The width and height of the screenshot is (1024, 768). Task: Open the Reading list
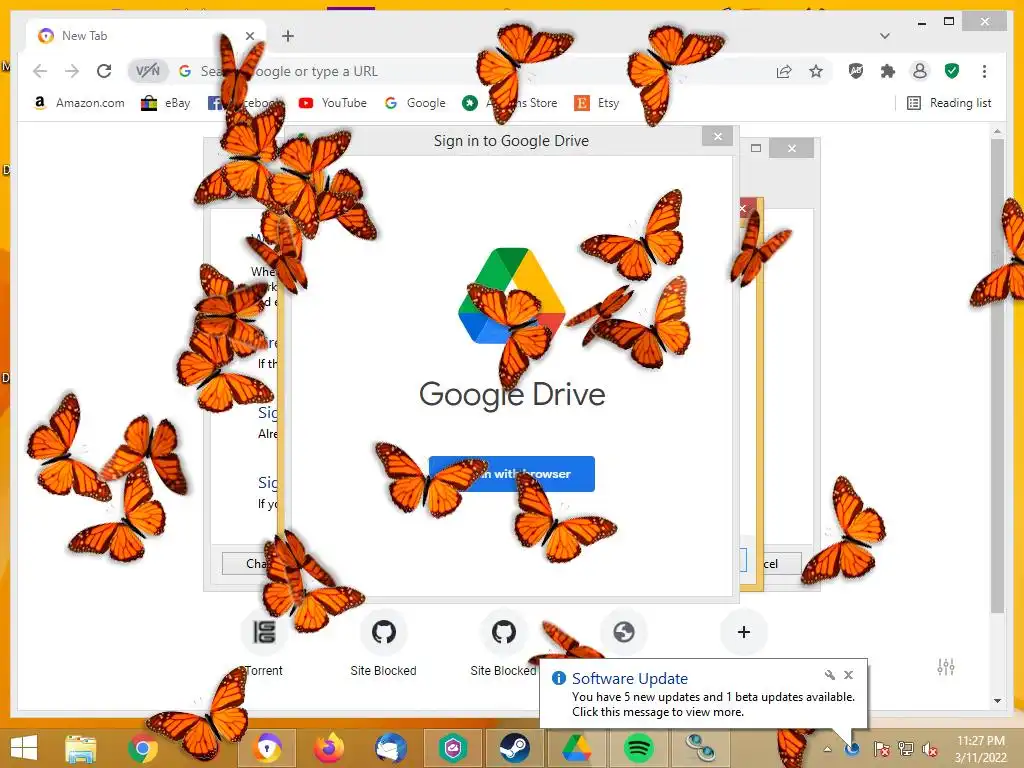pos(949,103)
